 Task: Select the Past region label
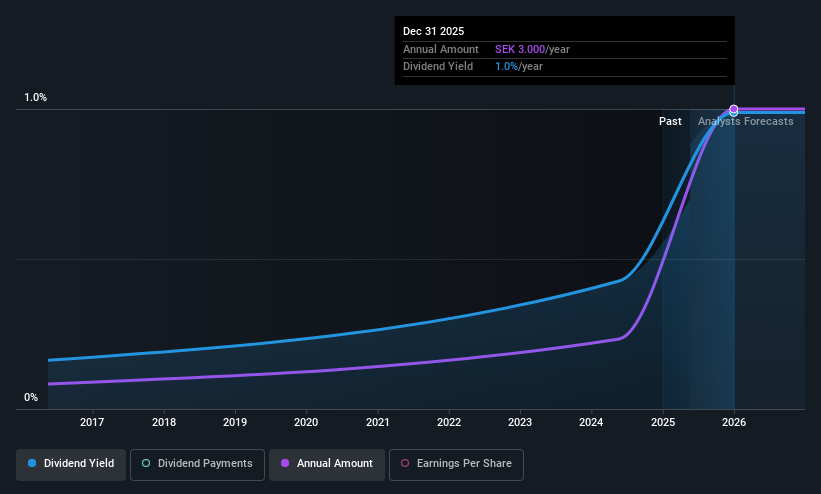[670, 122]
